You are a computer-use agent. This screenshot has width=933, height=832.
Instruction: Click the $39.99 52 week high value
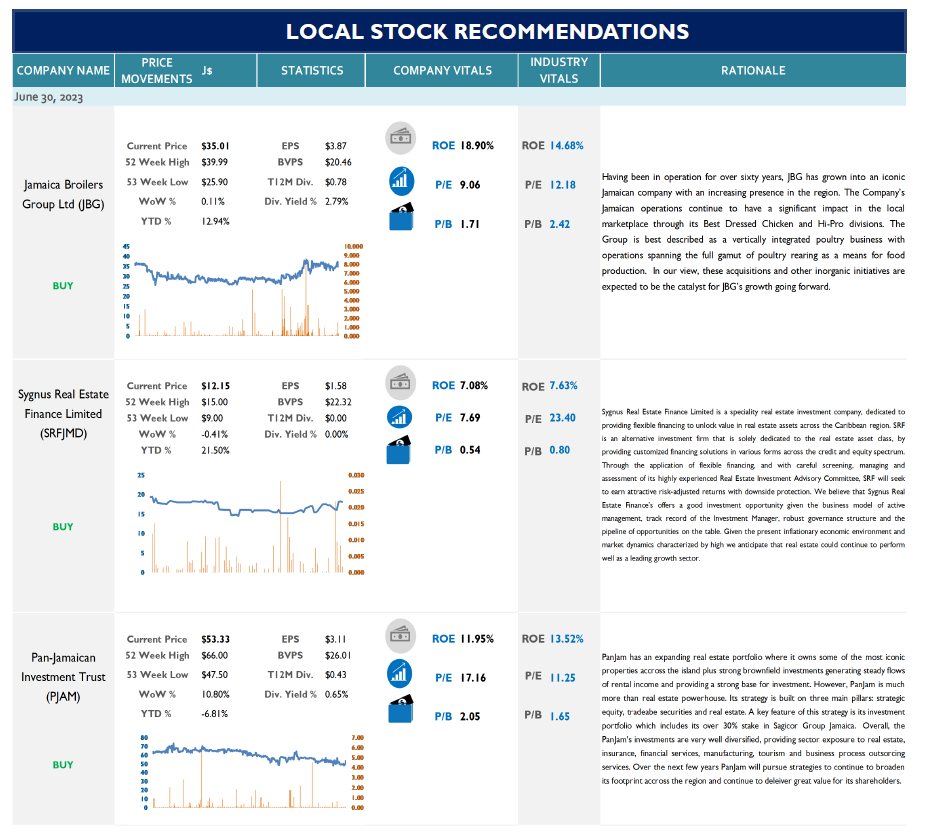click(217, 164)
